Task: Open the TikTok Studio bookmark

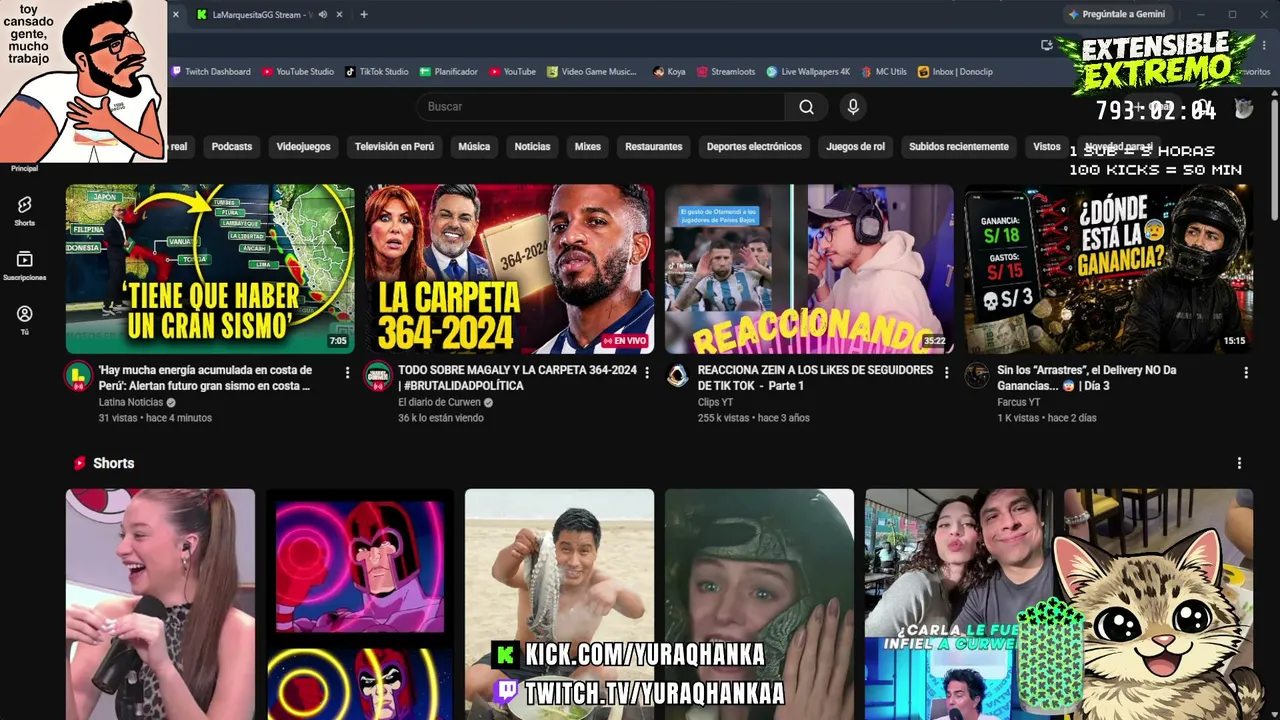Action: pyautogui.click(x=377, y=72)
